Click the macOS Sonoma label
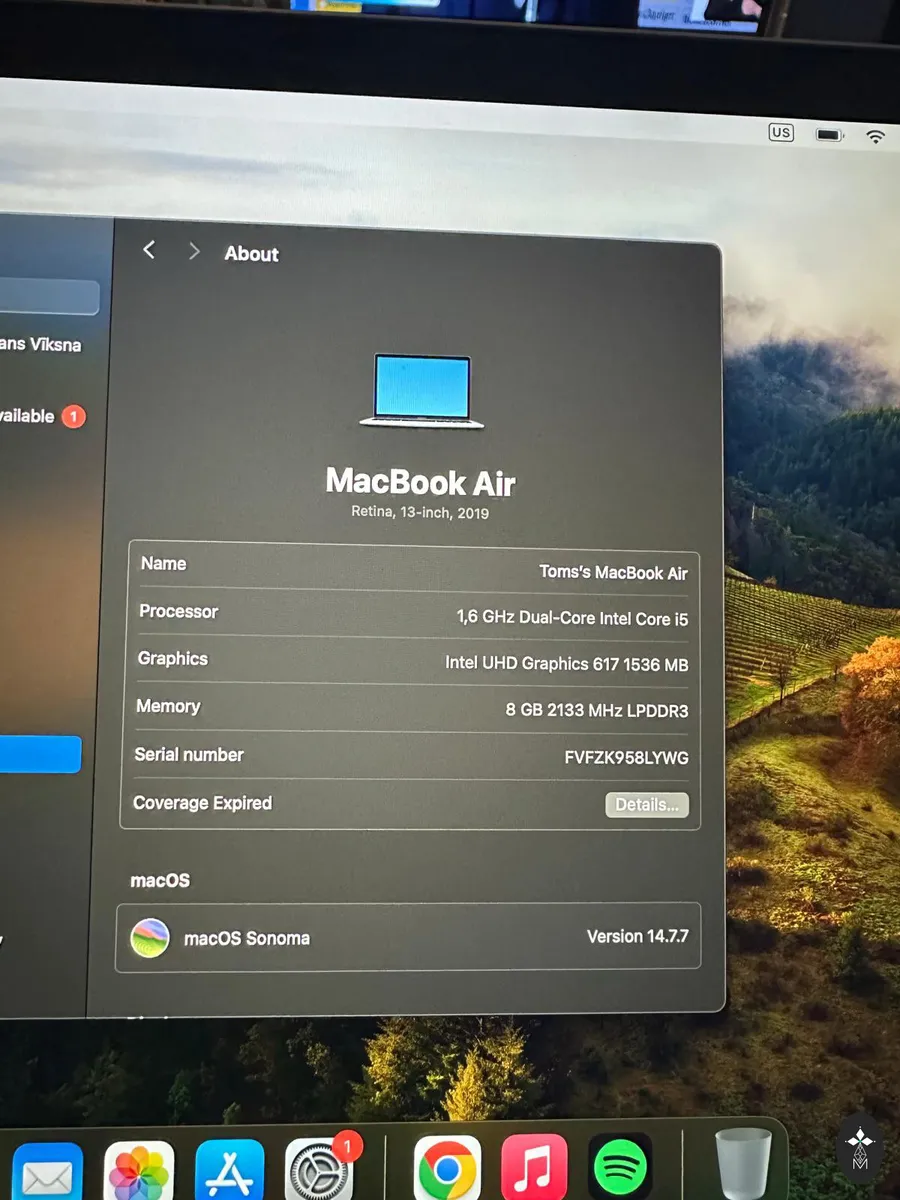This screenshot has width=900, height=1200. 247,938
